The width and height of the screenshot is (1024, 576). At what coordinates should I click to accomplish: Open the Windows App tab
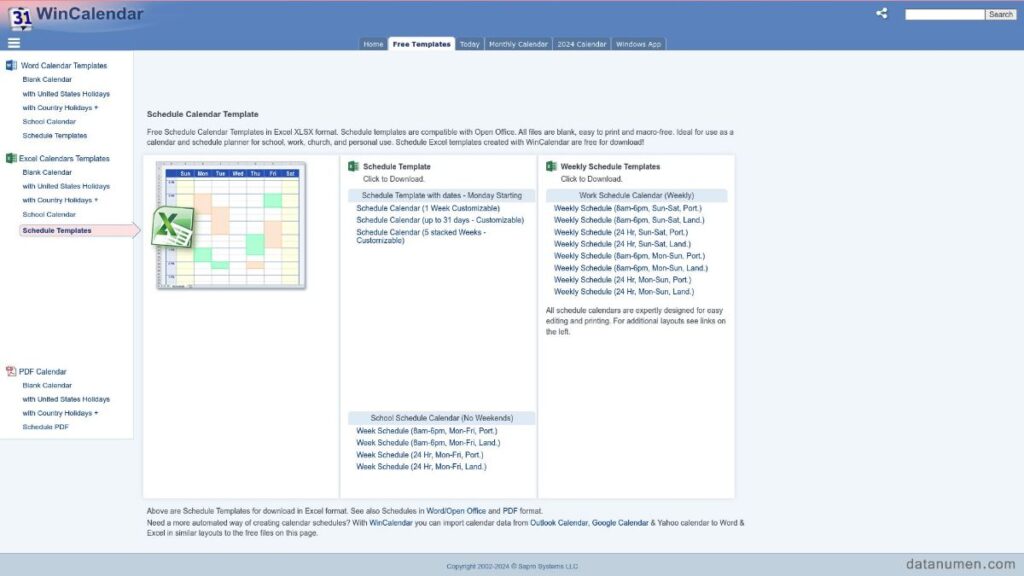(x=638, y=44)
